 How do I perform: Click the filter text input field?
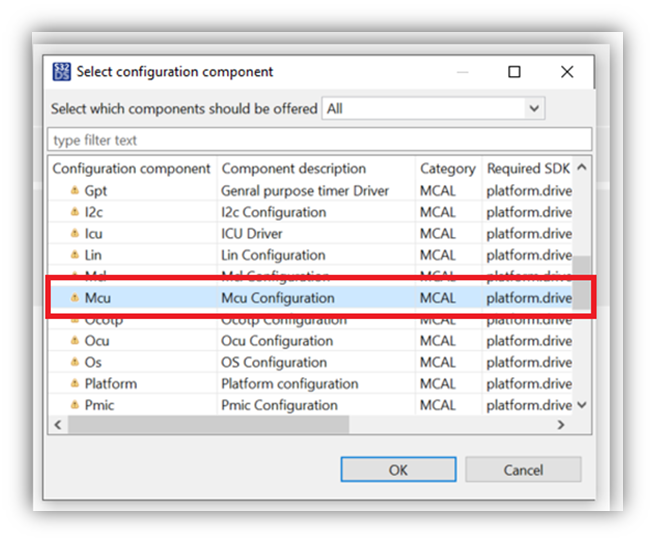320,140
